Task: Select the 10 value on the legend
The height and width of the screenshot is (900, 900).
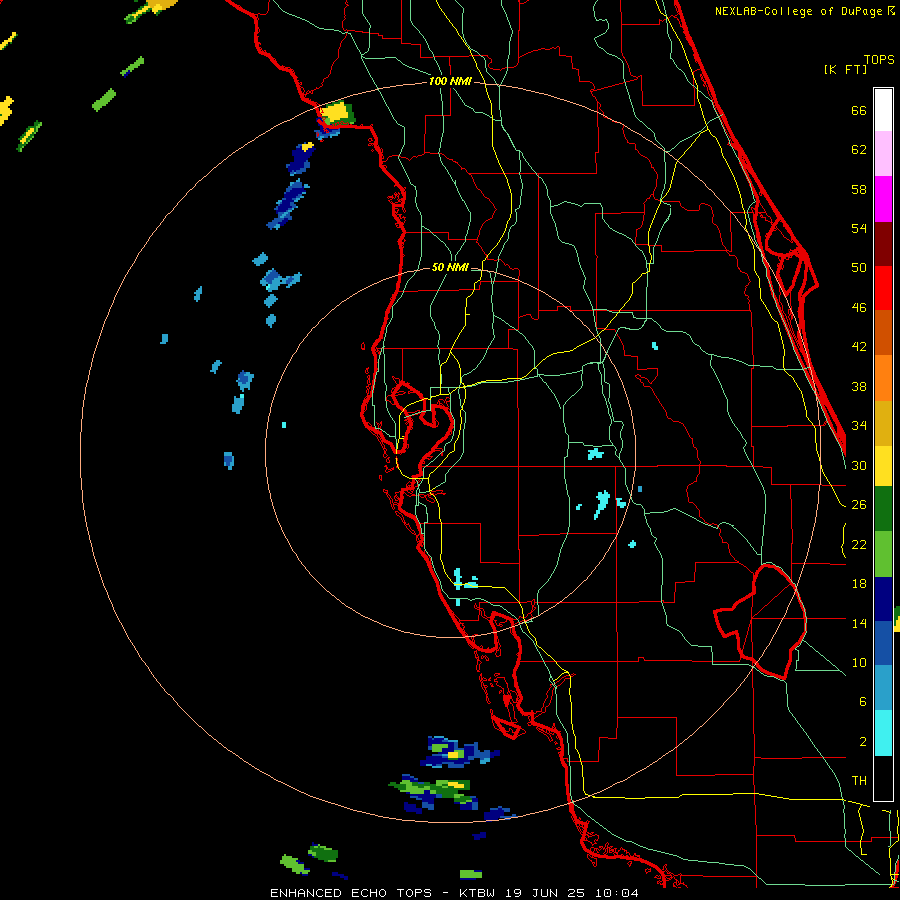Action: [x=859, y=662]
